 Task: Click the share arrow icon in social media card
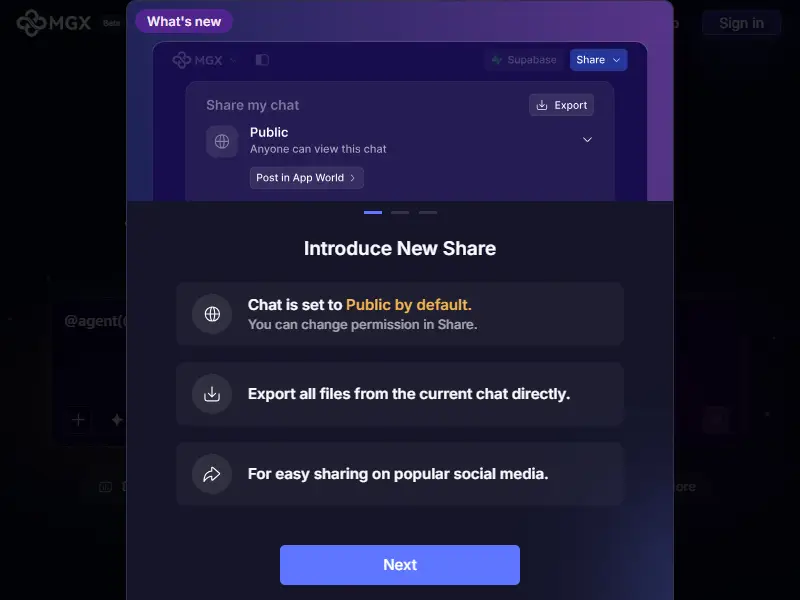point(212,474)
